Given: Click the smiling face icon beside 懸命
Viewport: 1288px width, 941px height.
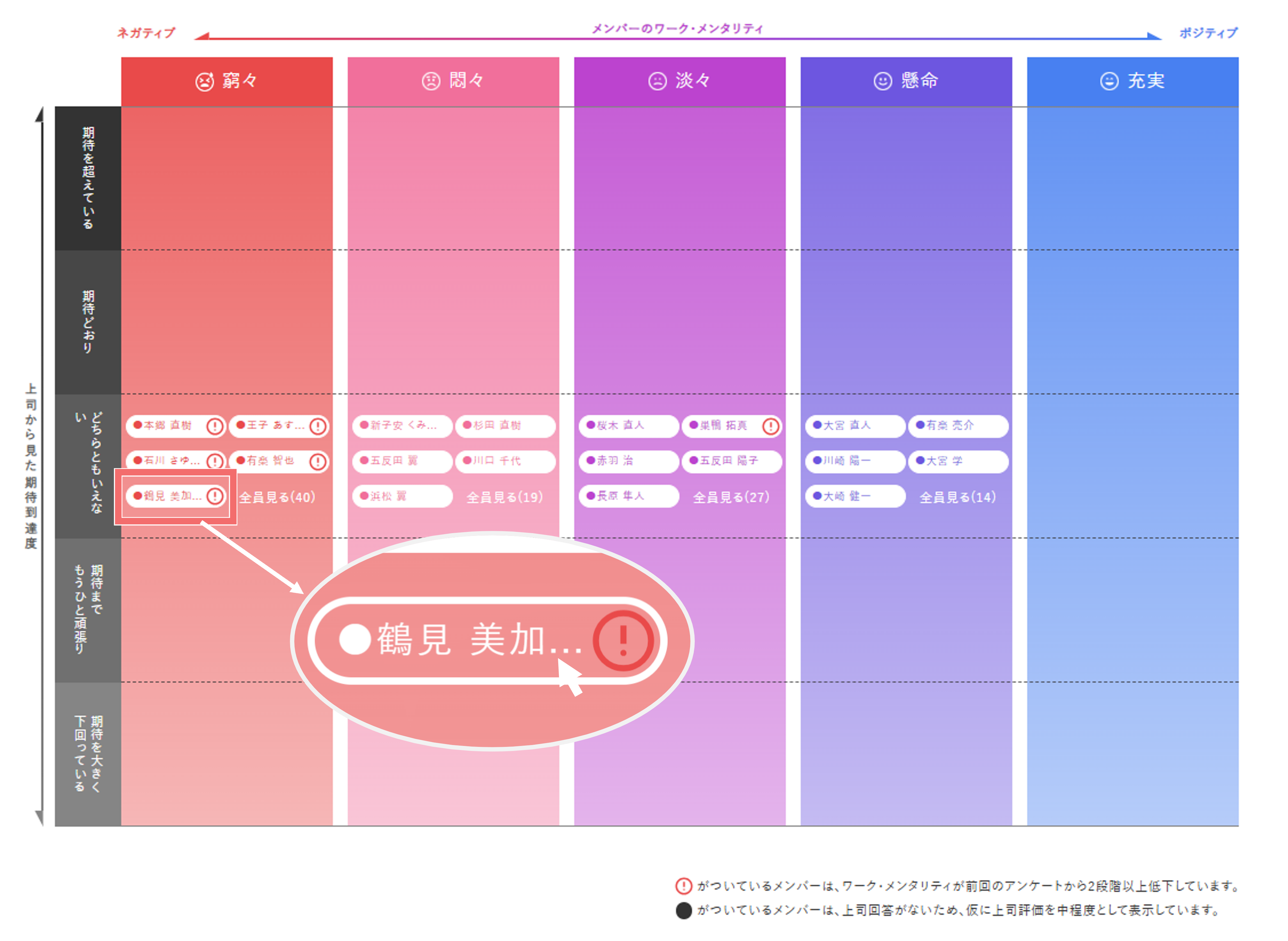Looking at the screenshot, I should click(883, 81).
